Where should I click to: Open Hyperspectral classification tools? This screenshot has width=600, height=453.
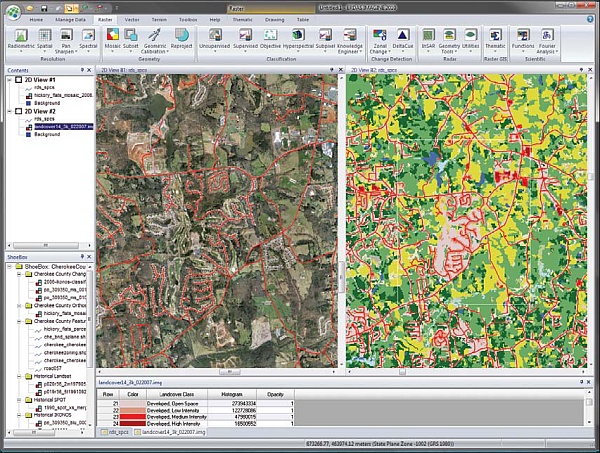point(298,39)
